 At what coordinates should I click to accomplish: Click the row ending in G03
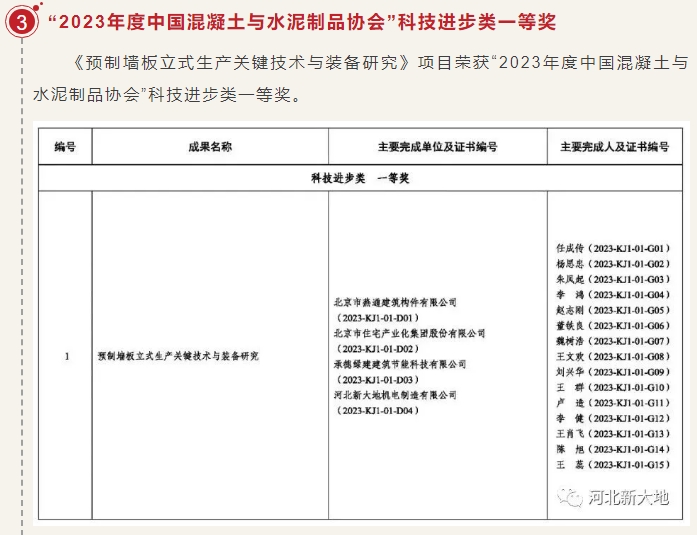pos(613,279)
